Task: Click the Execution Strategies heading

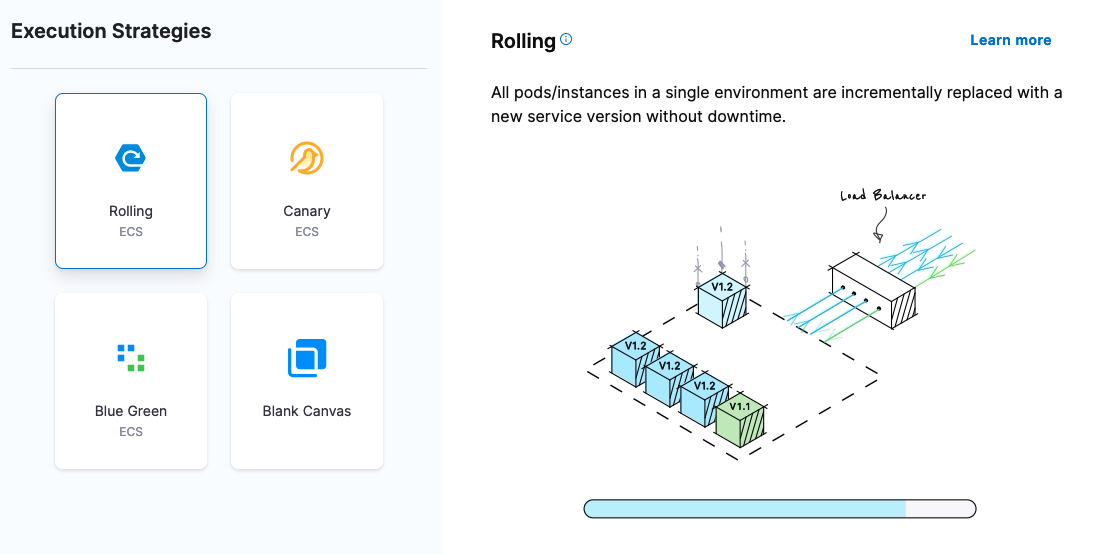Action: point(111,31)
